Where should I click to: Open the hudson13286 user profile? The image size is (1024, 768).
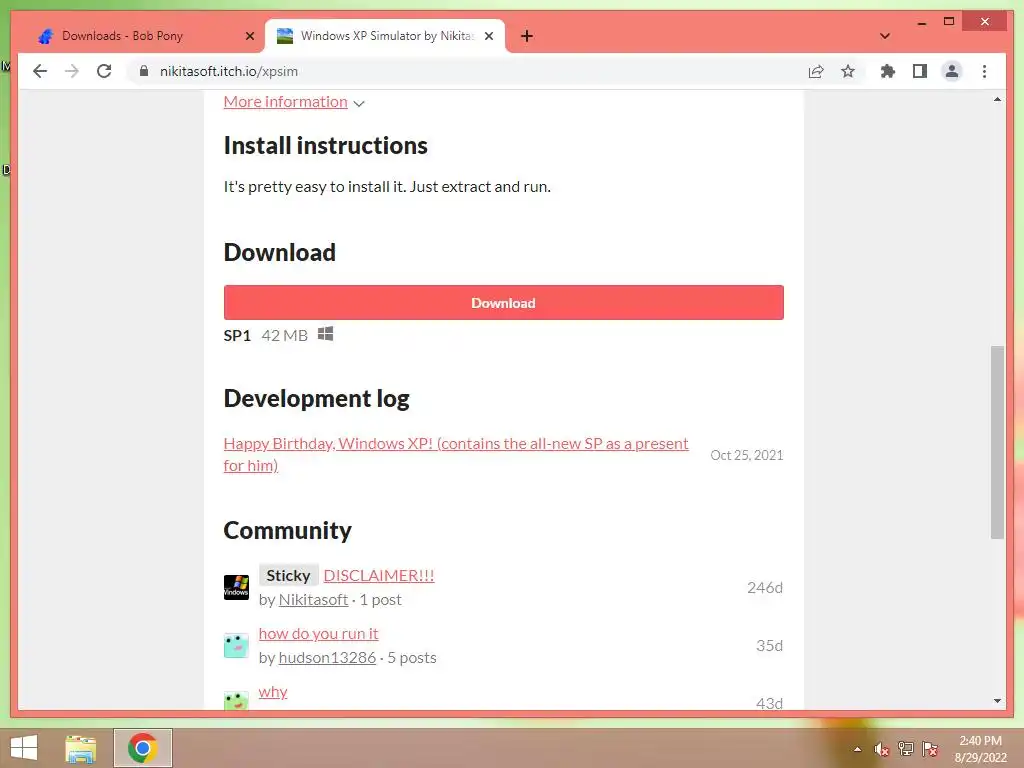click(x=327, y=658)
